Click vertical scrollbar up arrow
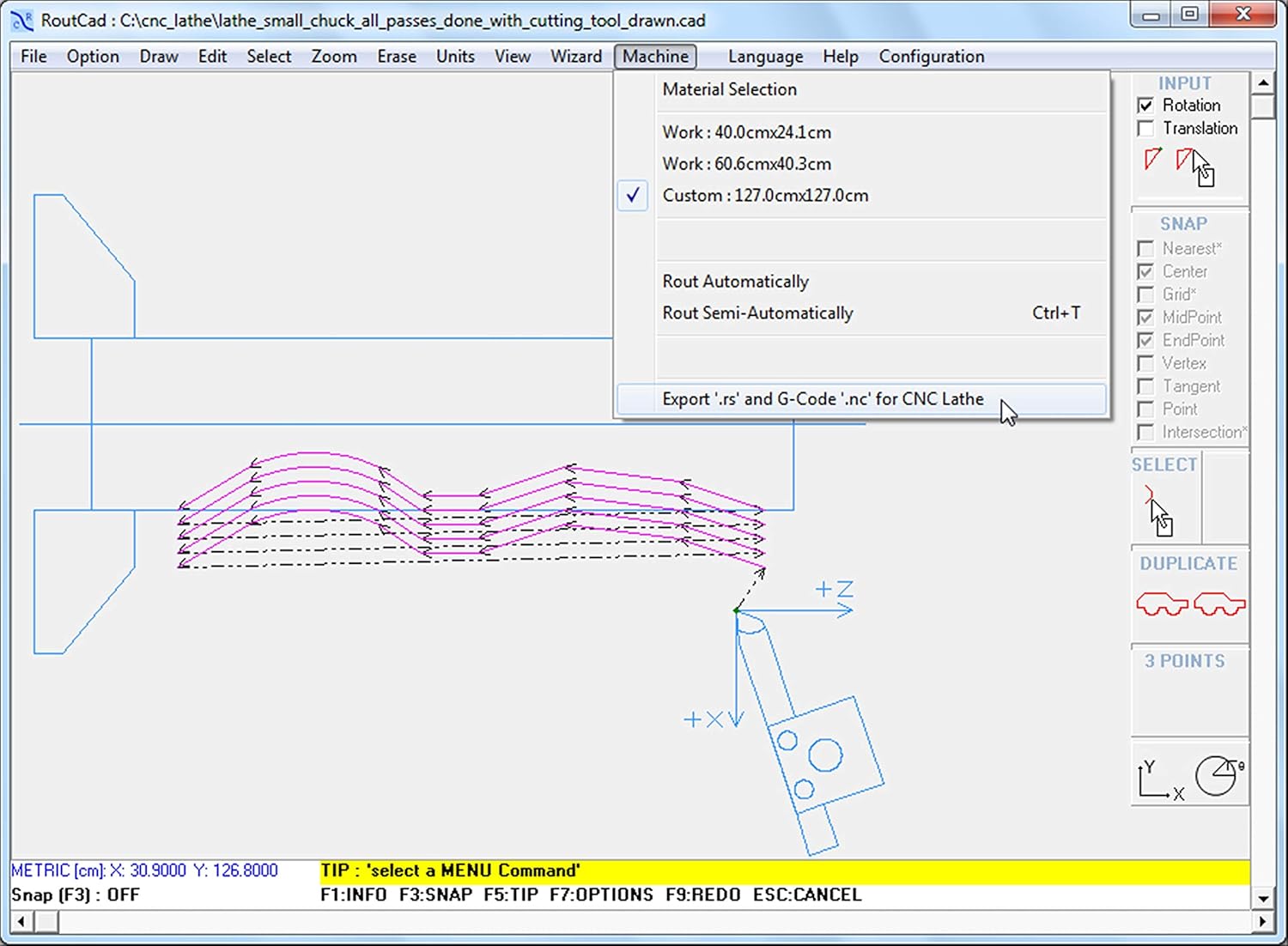 click(x=1263, y=84)
